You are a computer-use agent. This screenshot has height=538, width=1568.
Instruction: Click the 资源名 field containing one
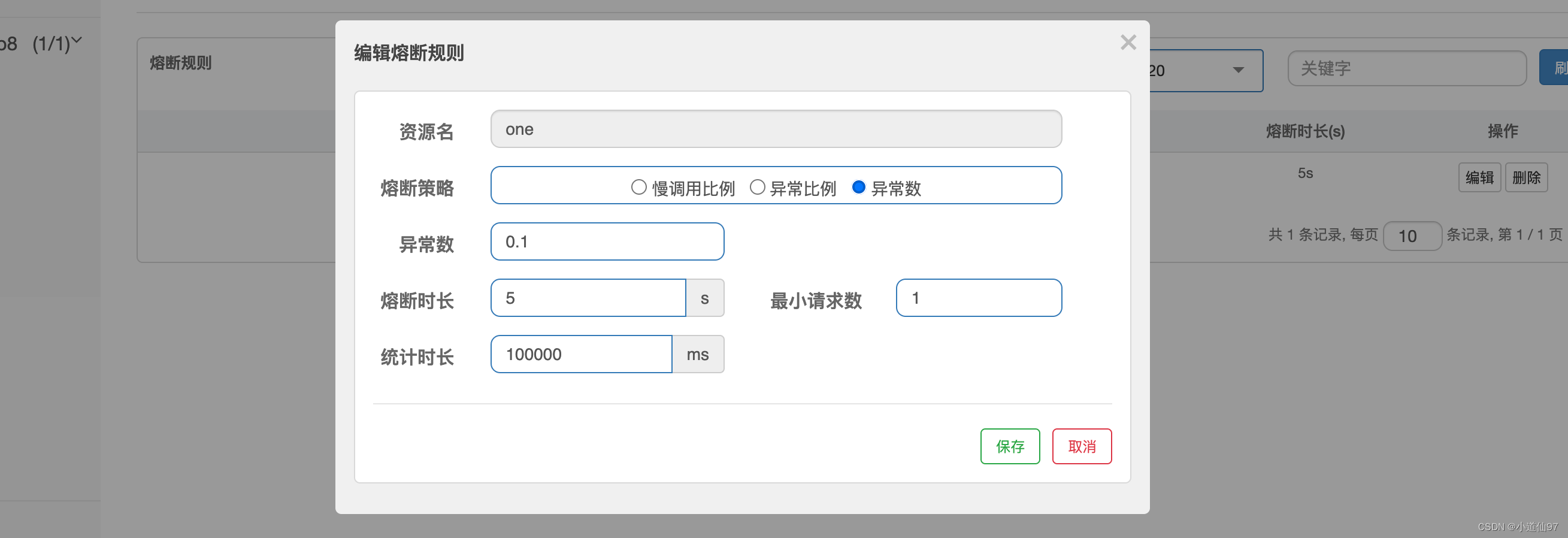click(776, 129)
